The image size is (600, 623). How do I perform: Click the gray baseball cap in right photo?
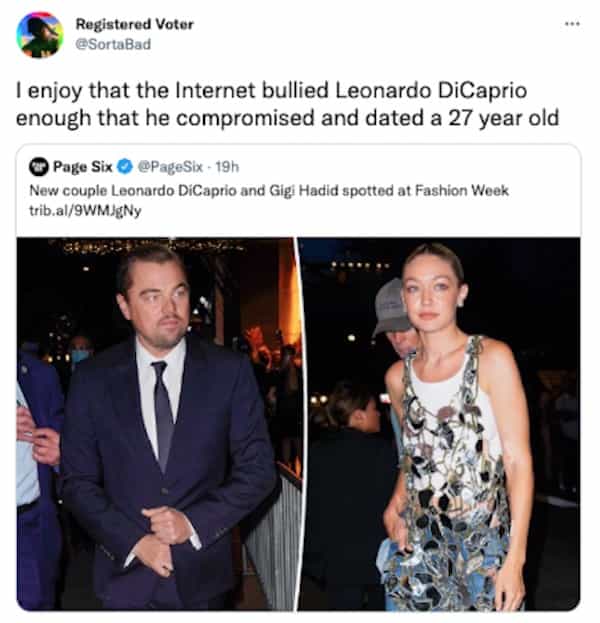[390, 308]
